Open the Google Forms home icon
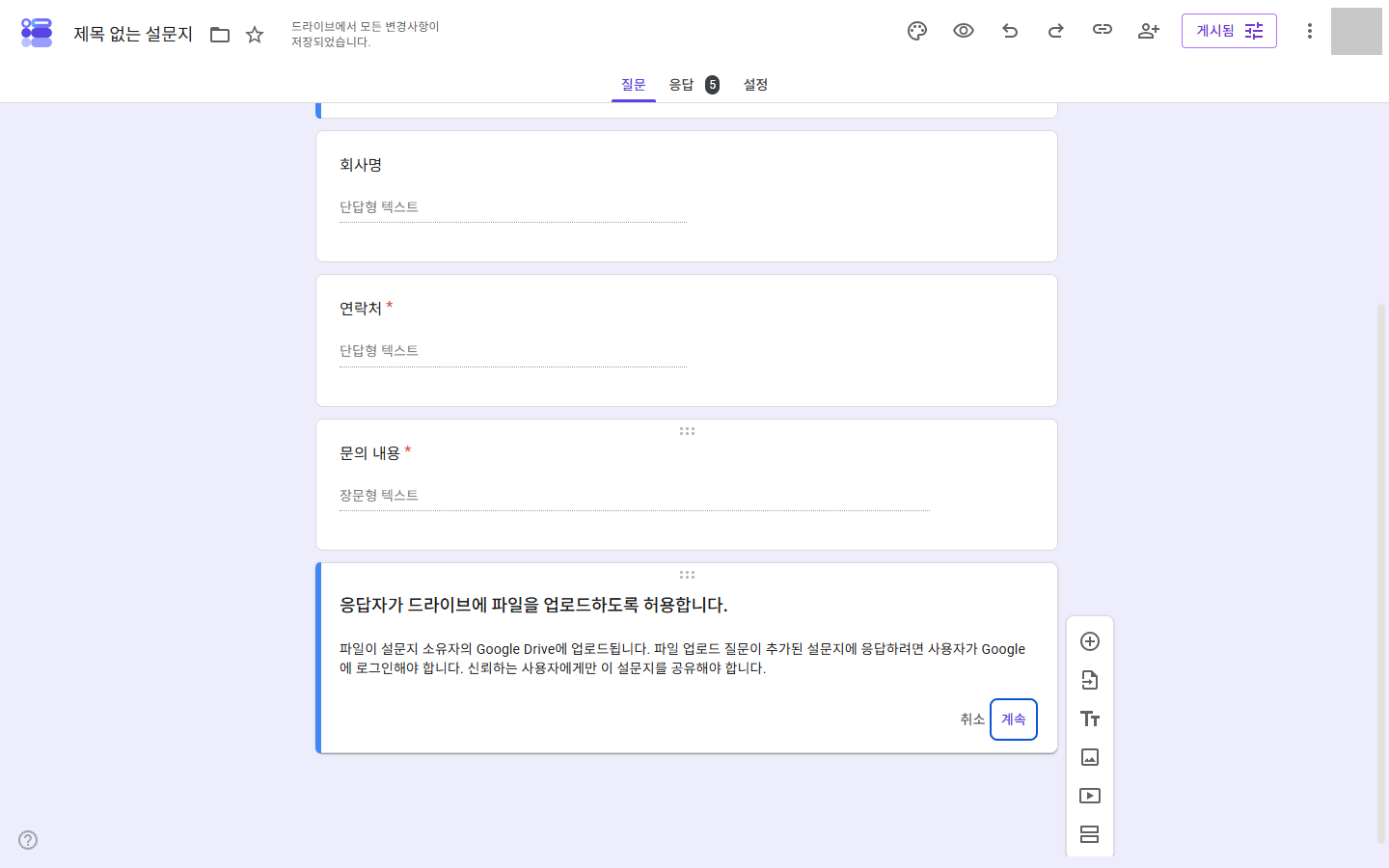 (37, 32)
